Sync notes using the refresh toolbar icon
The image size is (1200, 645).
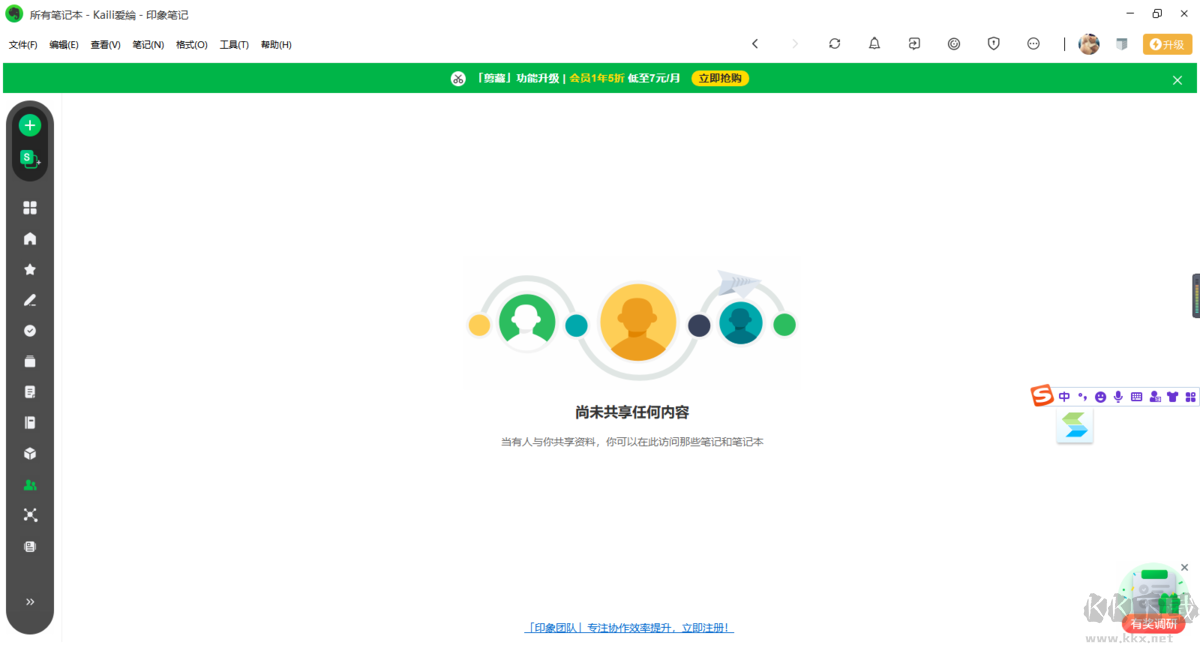coord(833,43)
